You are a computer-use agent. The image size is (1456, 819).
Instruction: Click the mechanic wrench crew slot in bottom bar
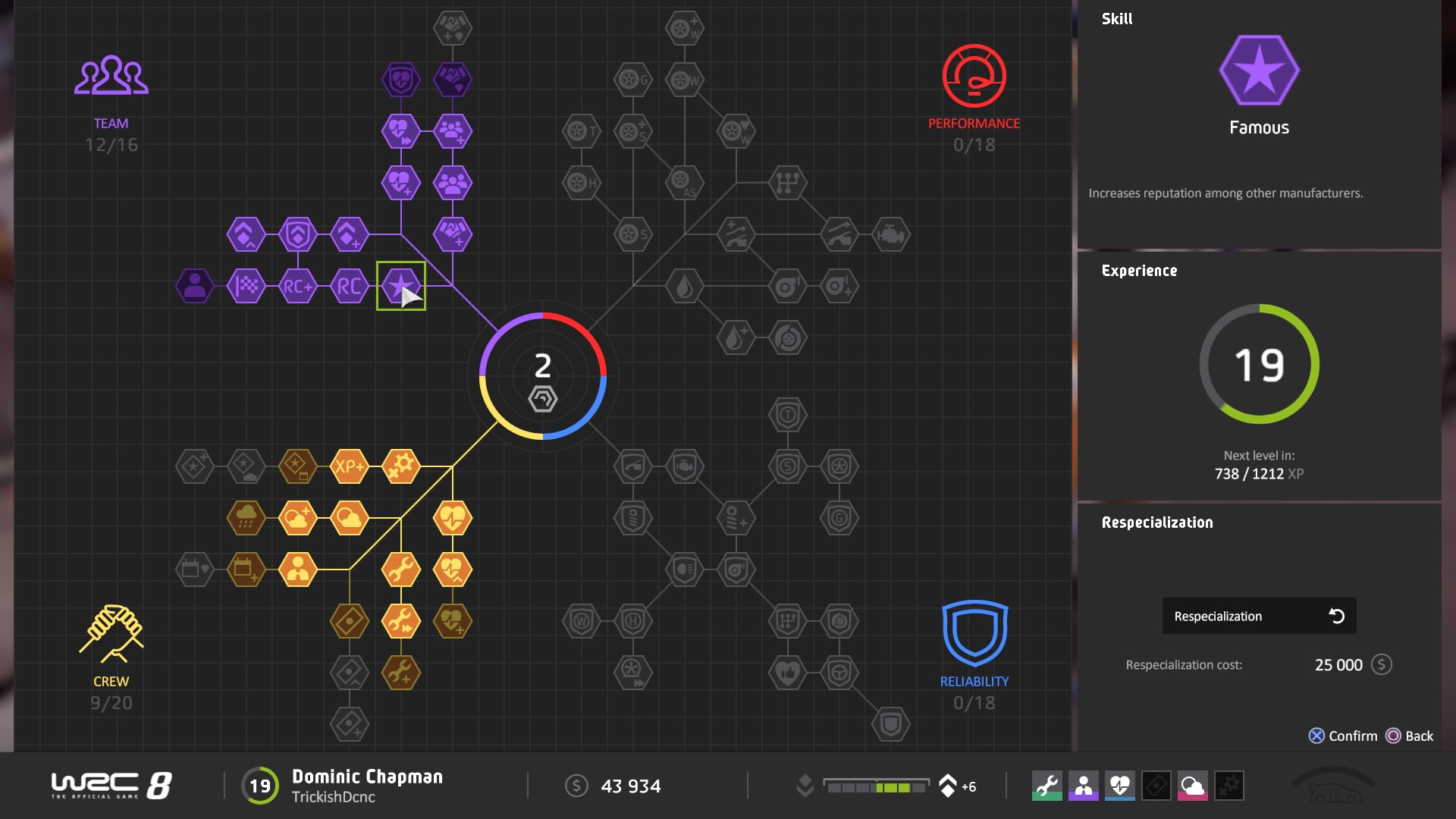[x=1046, y=786]
